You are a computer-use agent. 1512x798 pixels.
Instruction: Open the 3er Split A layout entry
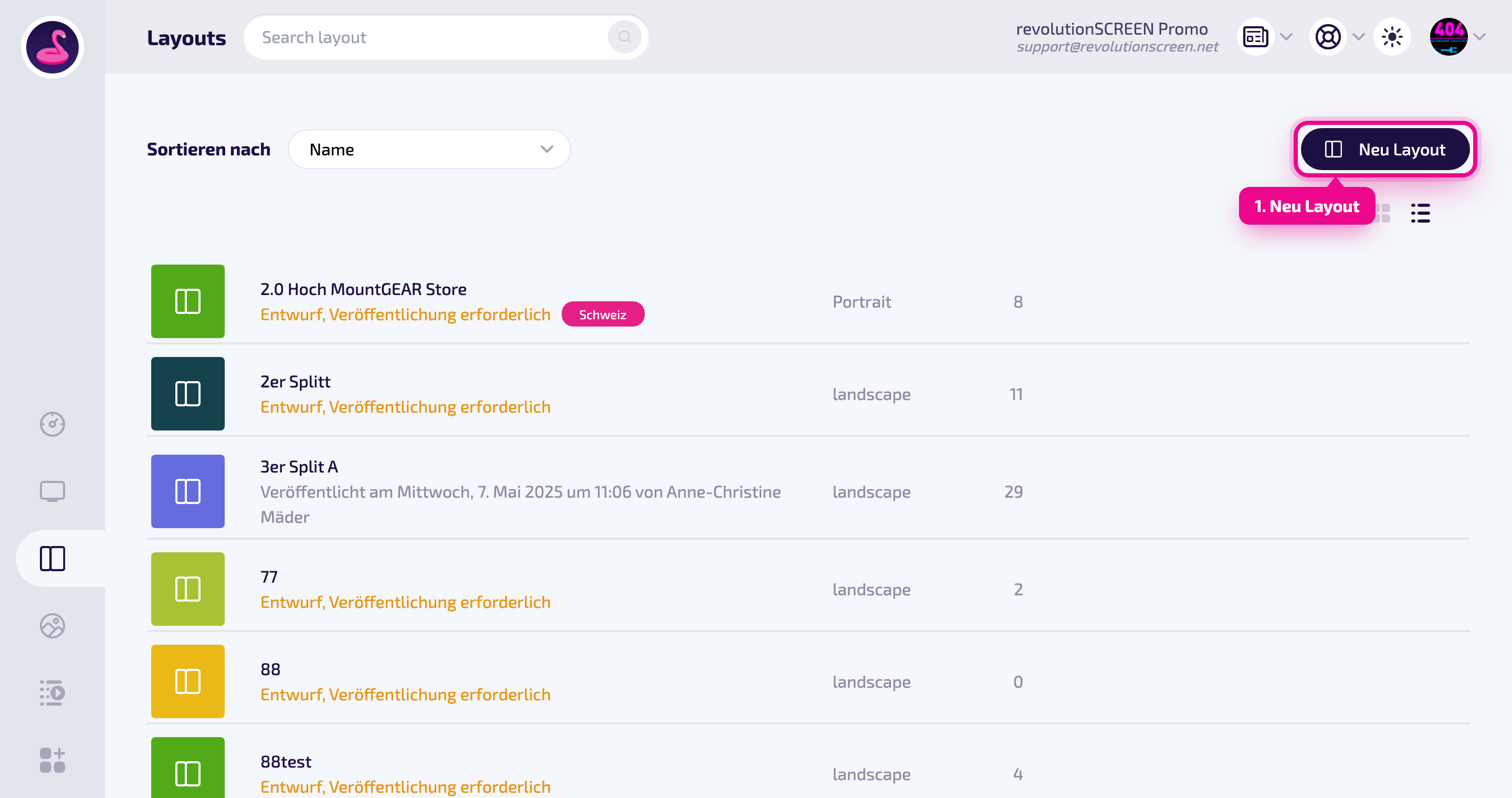coord(807,491)
